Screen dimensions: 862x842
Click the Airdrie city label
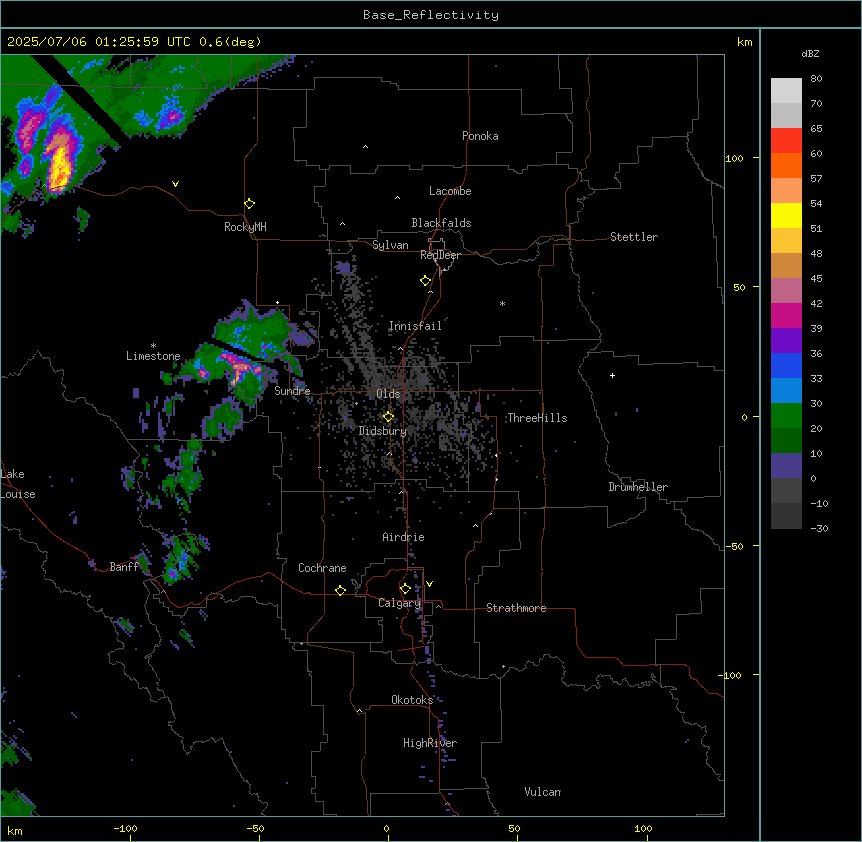404,537
